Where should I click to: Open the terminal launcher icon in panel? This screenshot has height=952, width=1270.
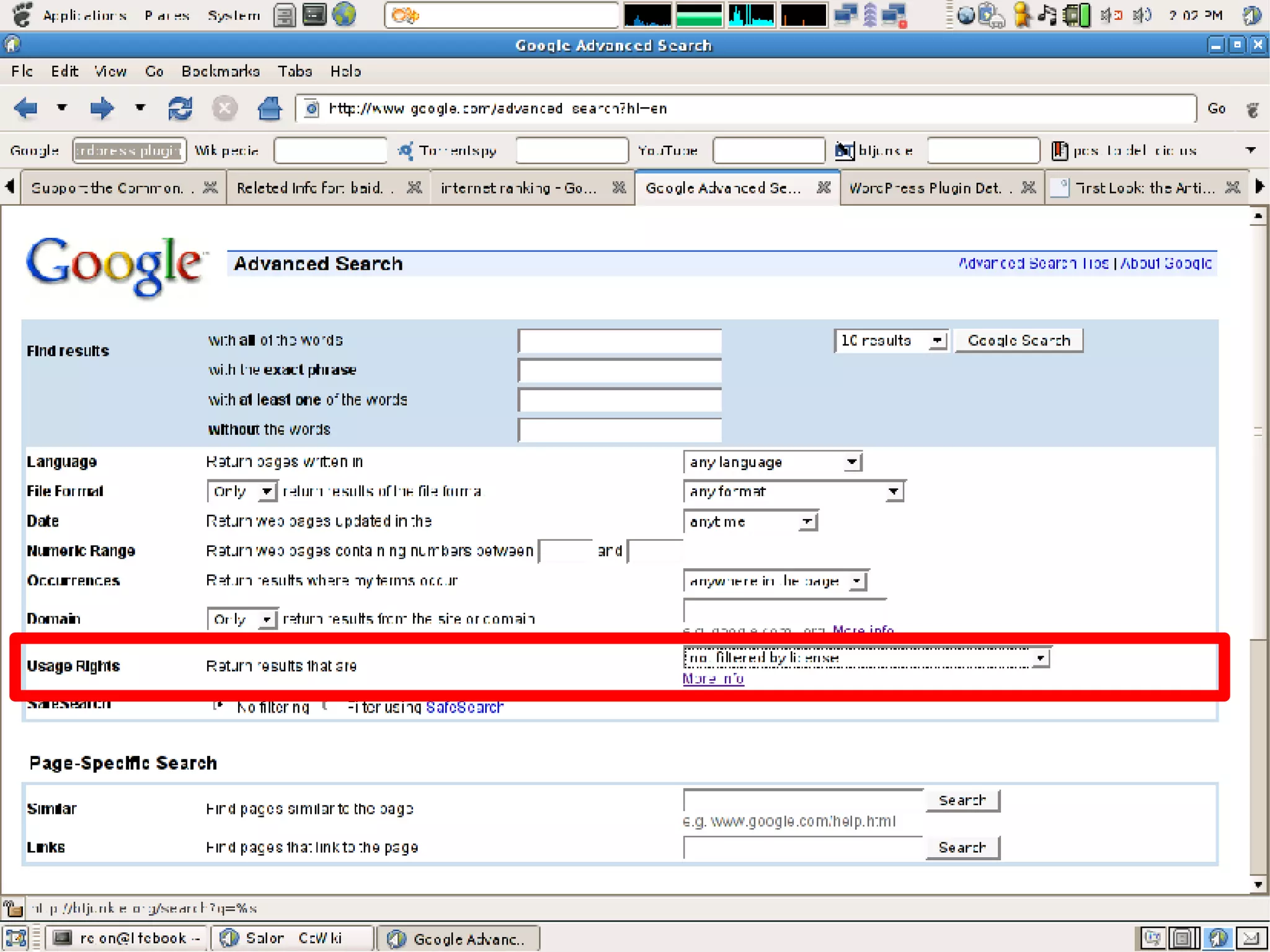314,15
